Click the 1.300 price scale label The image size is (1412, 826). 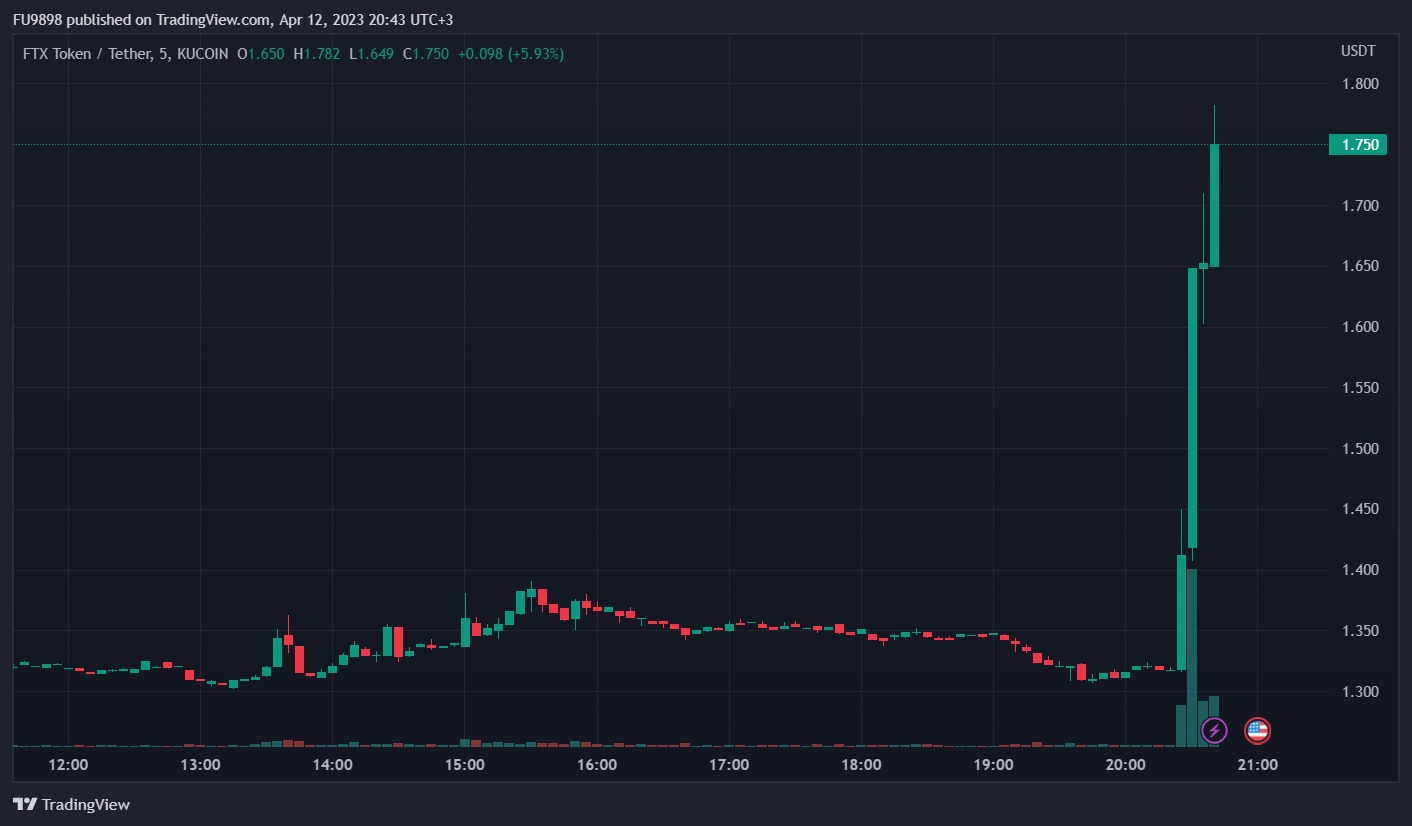(1359, 692)
